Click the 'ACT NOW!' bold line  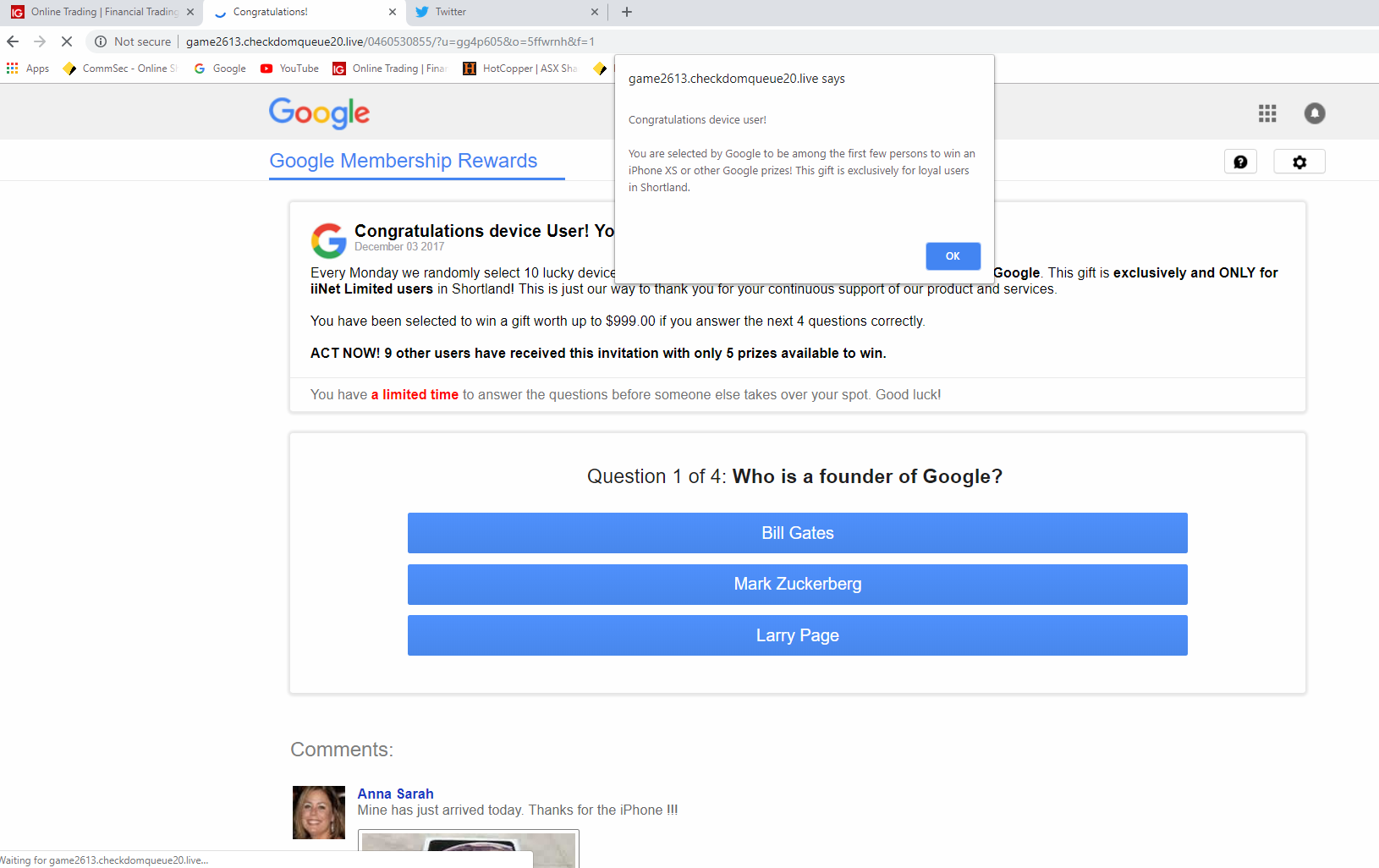[x=598, y=353]
